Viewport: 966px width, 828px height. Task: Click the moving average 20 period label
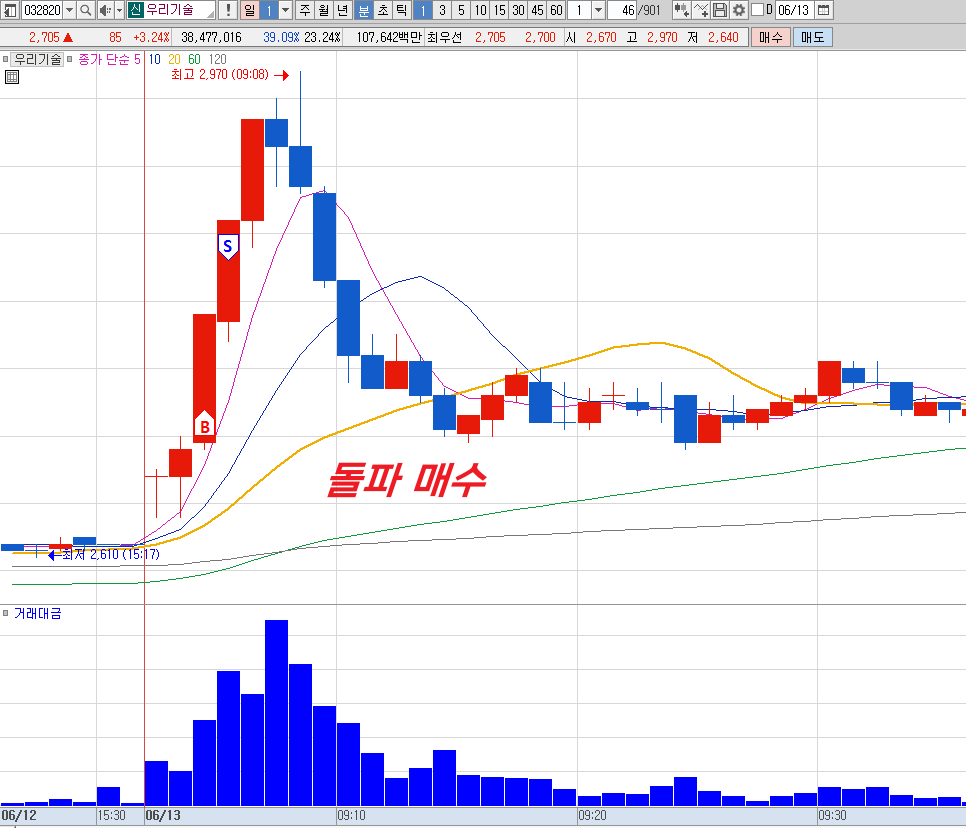coord(174,59)
